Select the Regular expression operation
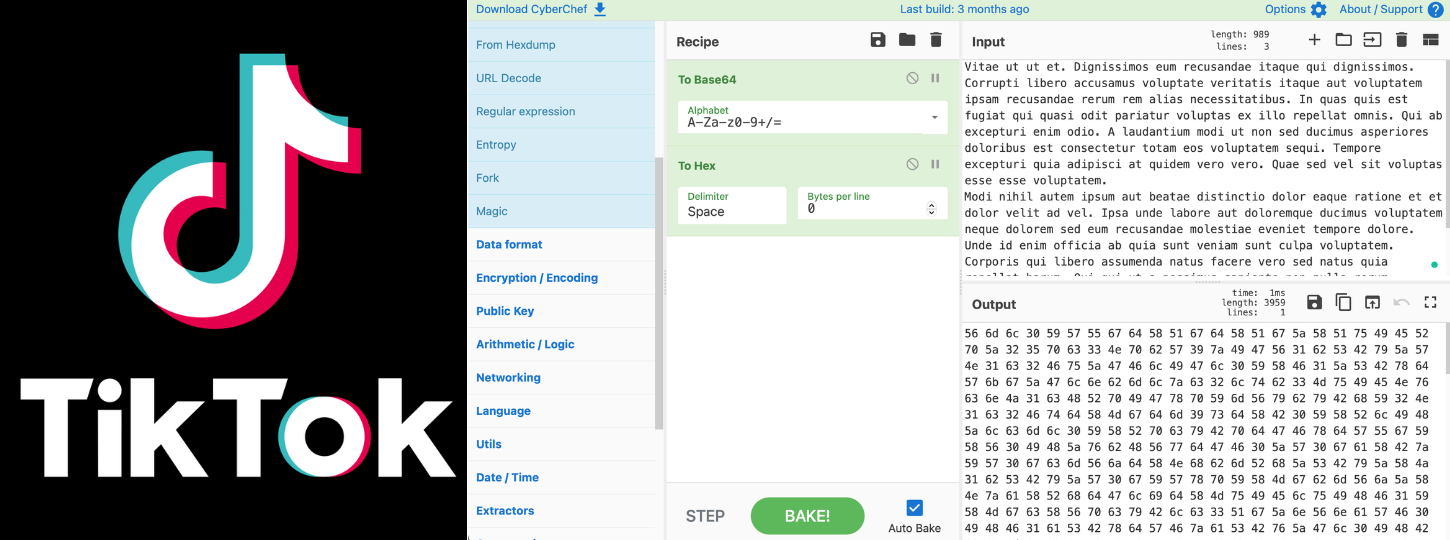This screenshot has height=540, width=1450. [561, 111]
